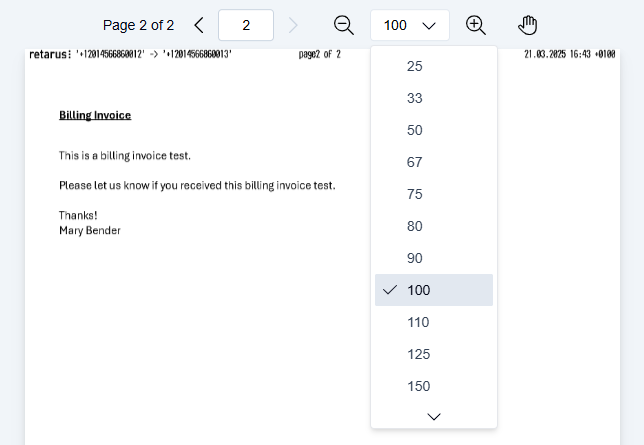Collapse the zoom level dropdown
Screen dimensions: 644x445
[x=410, y=25]
